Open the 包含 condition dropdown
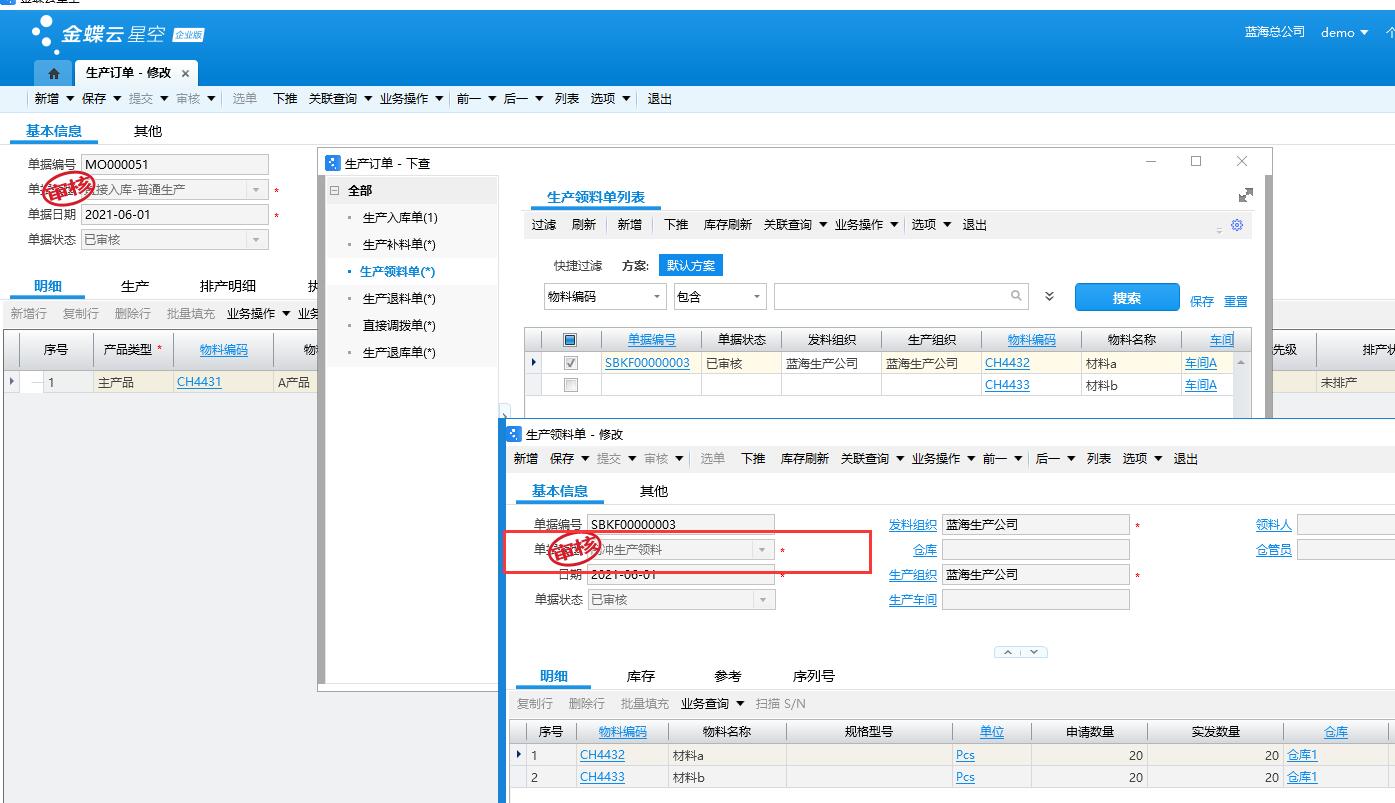This screenshot has height=803, width=1395. tap(756, 297)
